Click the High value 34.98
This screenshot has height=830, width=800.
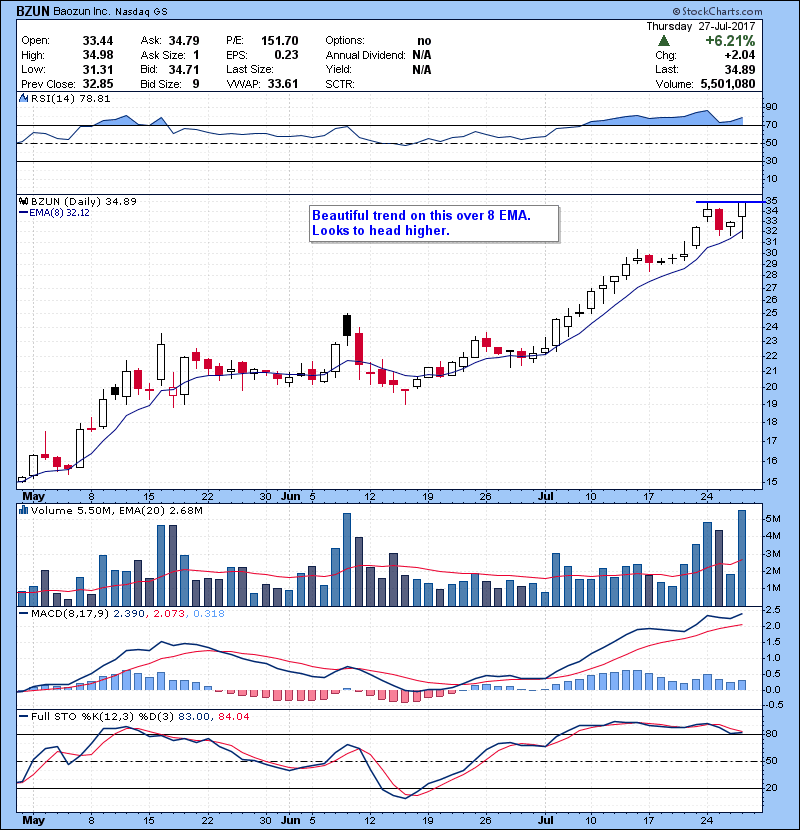coord(98,55)
